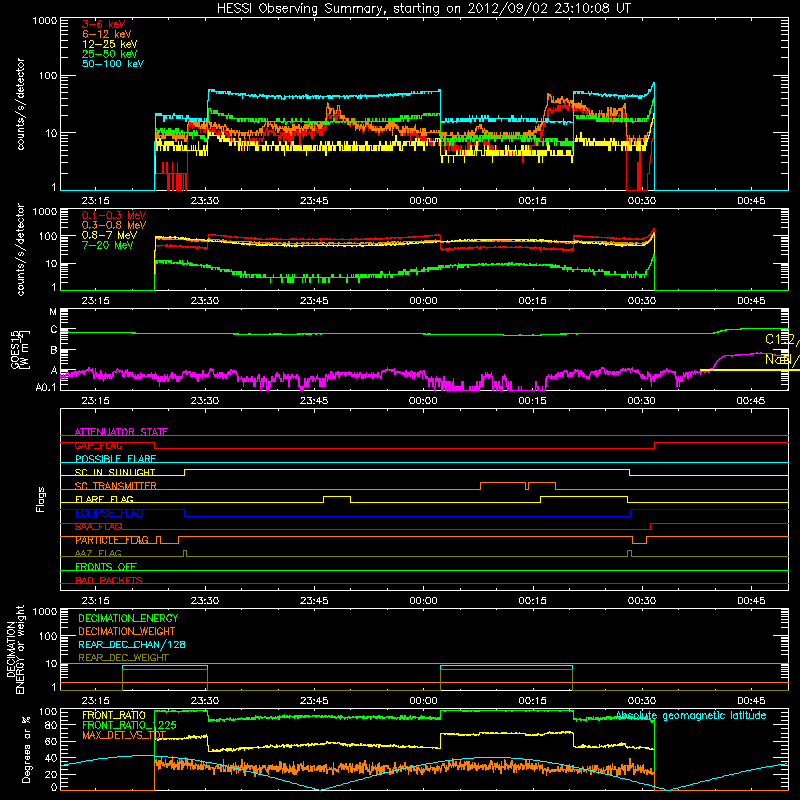The height and width of the screenshot is (800, 800).
Task: Click the 25-50 keV legend entry
Action: (110, 54)
